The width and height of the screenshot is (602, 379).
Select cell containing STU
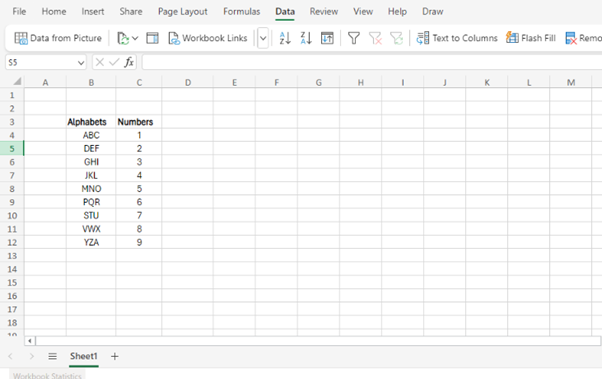[91, 215]
